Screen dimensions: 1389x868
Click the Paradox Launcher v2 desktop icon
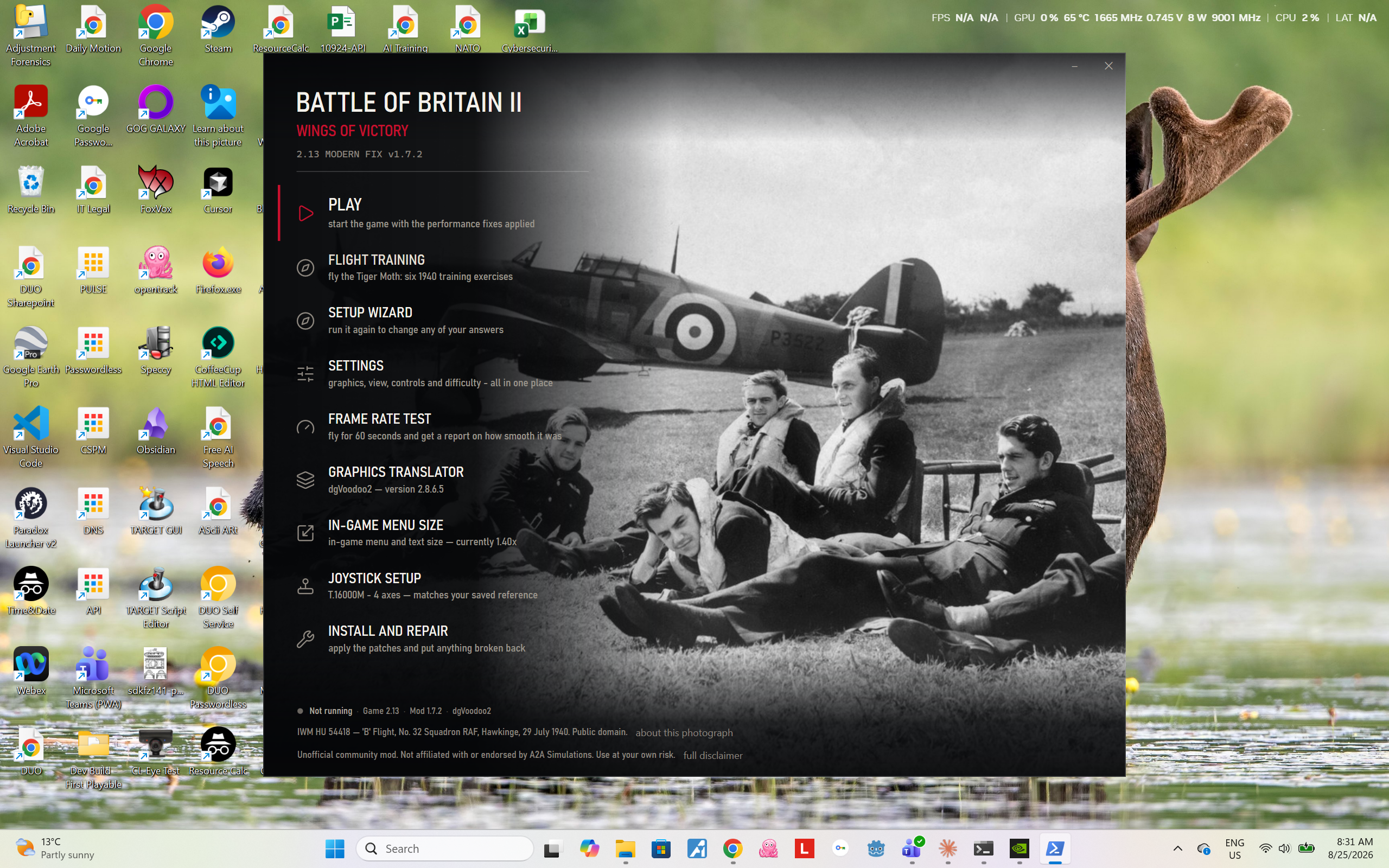[x=31, y=519]
